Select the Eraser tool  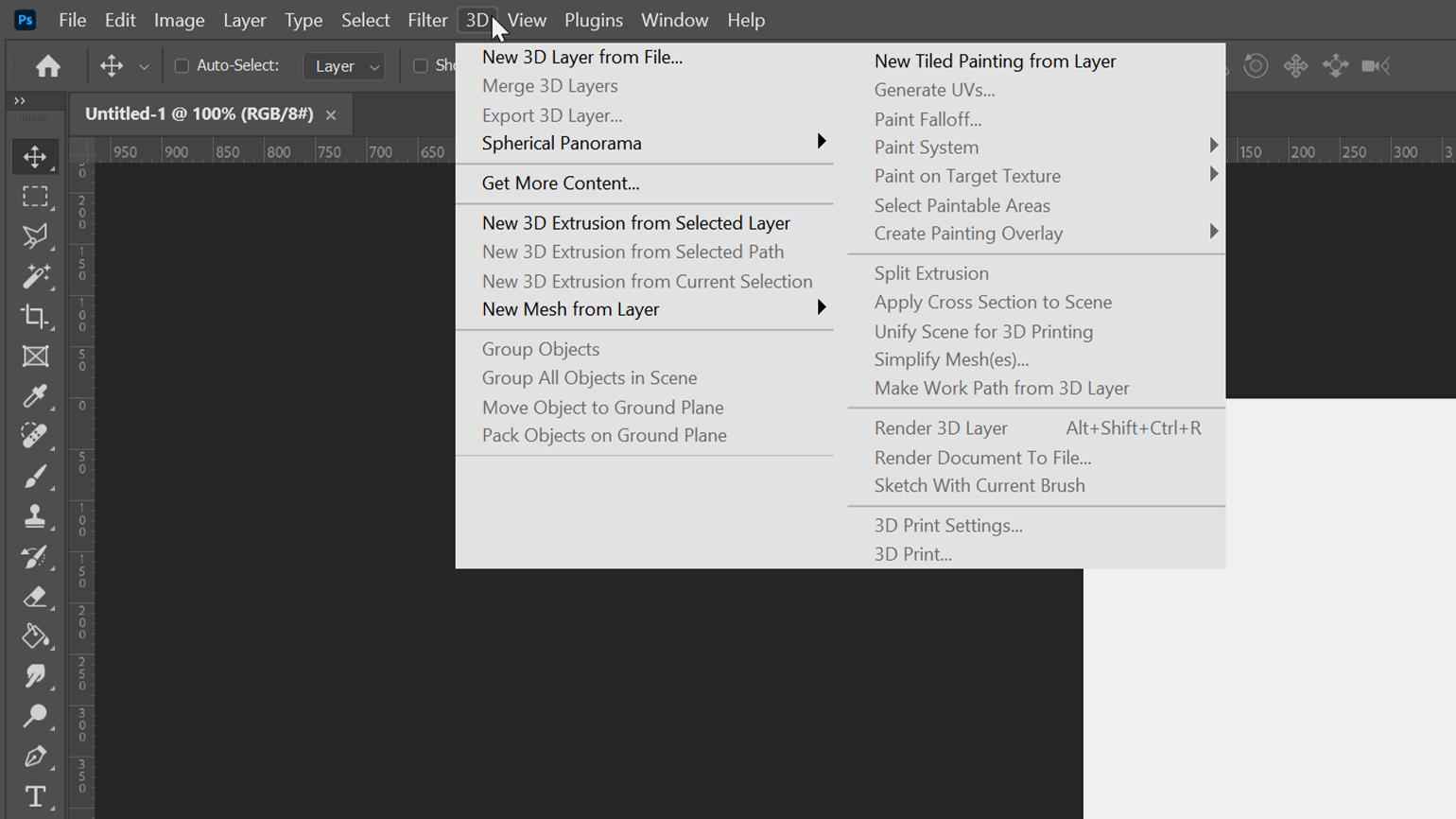point(35,596)
